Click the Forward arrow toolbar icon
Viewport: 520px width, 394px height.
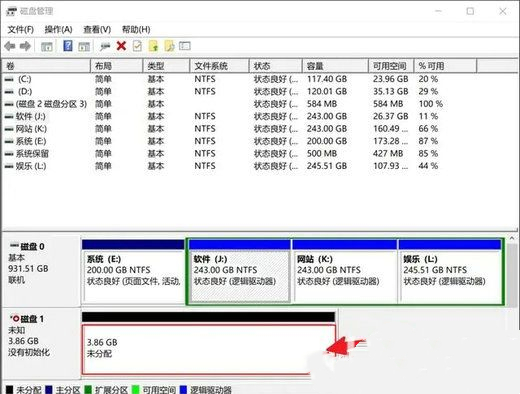click(x=25, y=46)
